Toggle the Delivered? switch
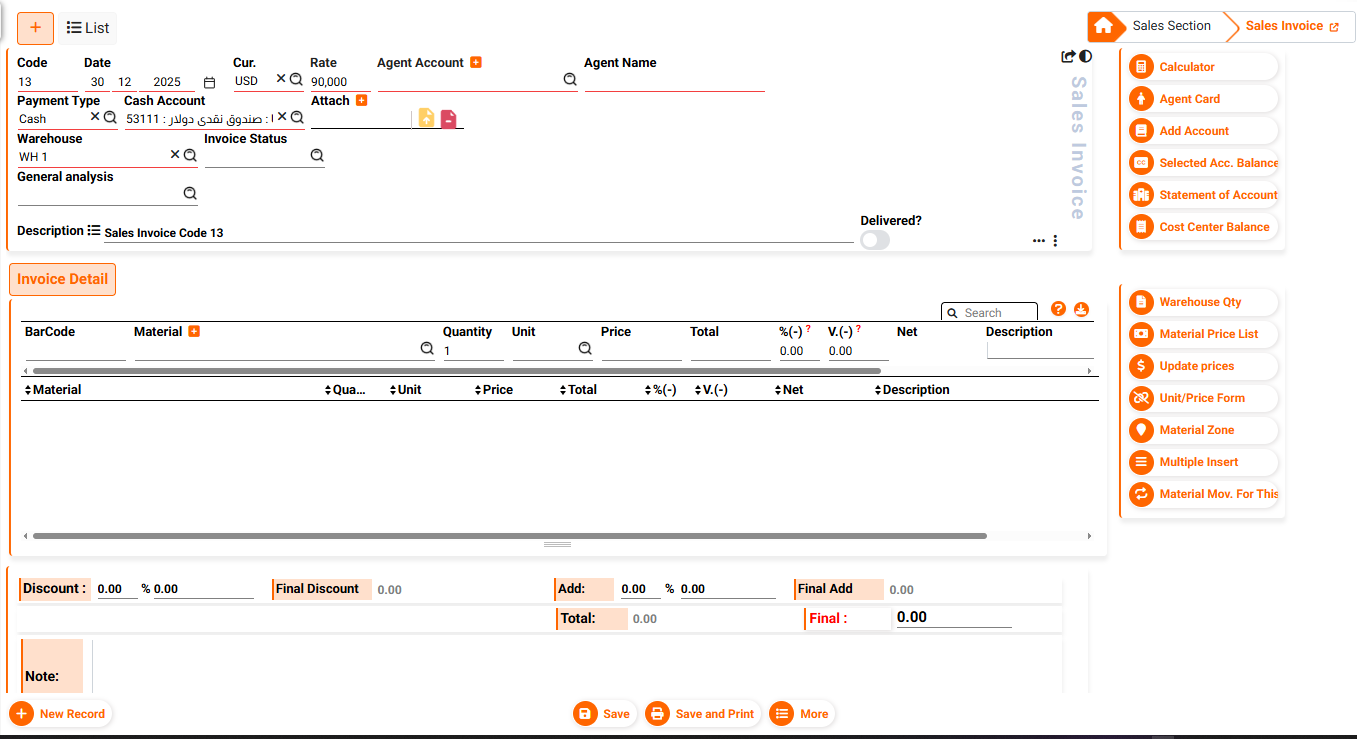 pyautogui.click(x=874, y=240)
